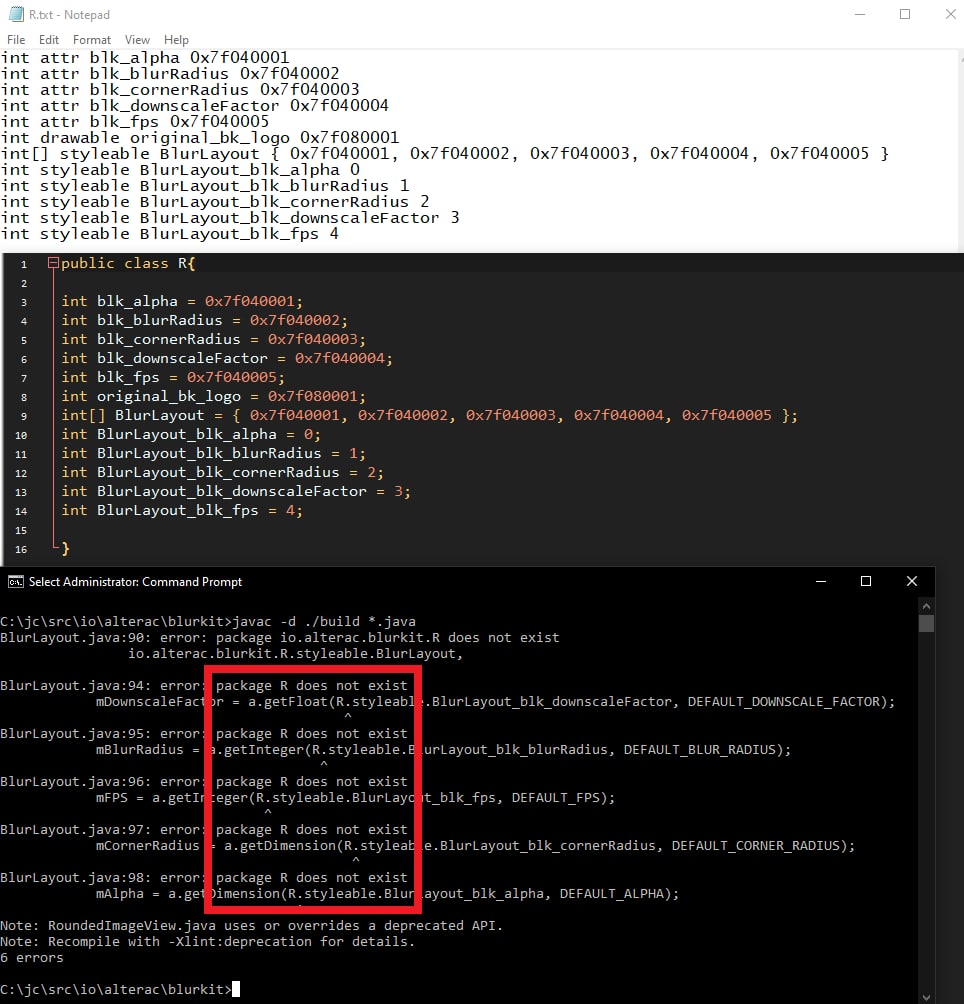964x1004 pixels.
Task: Click Command Prompt scrollbar down arrow
Action: [x=926, y=996]
